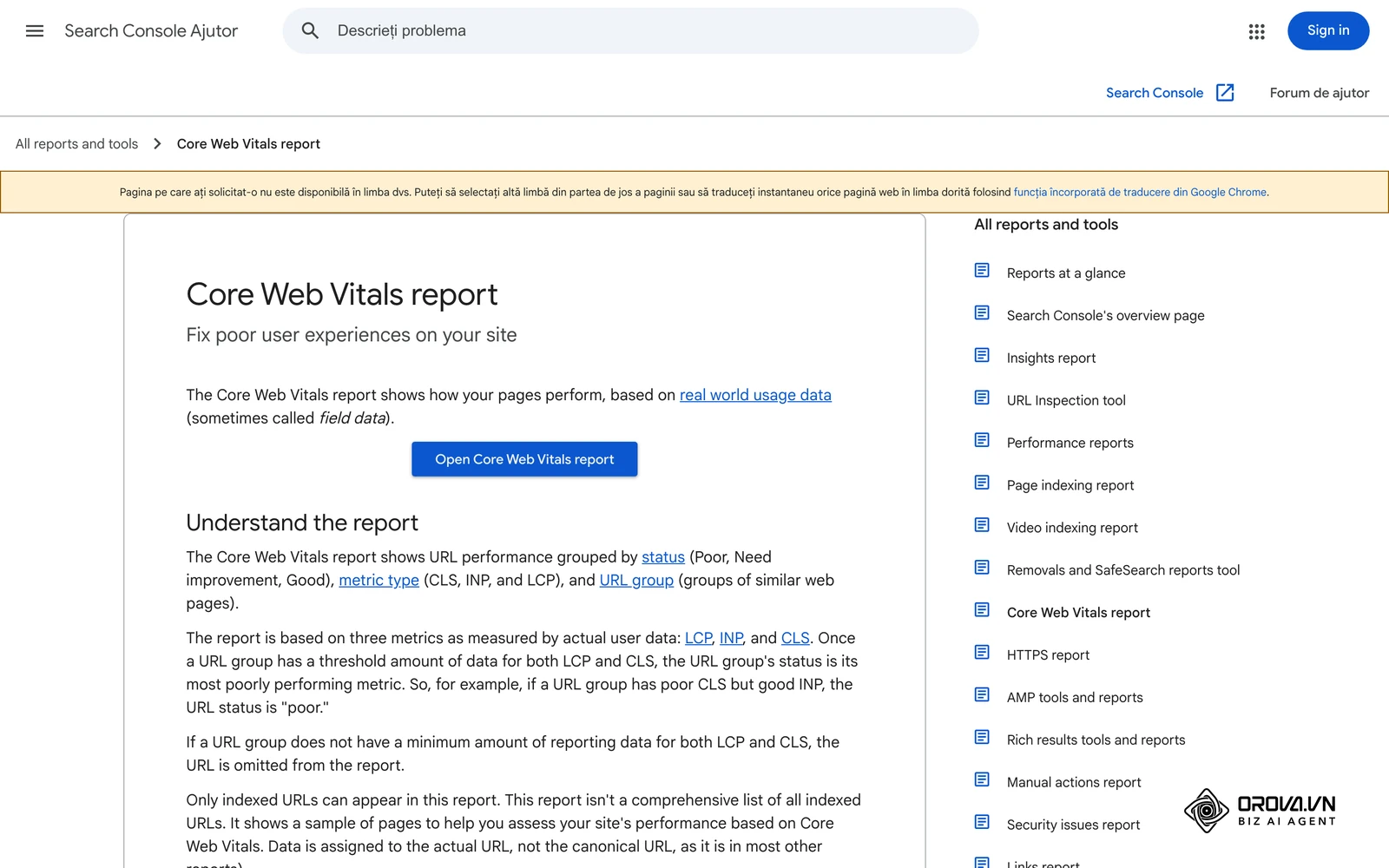Click the document icon beside Manual actions report
The image size is (1389, 868).
click(x=982, y=779)
